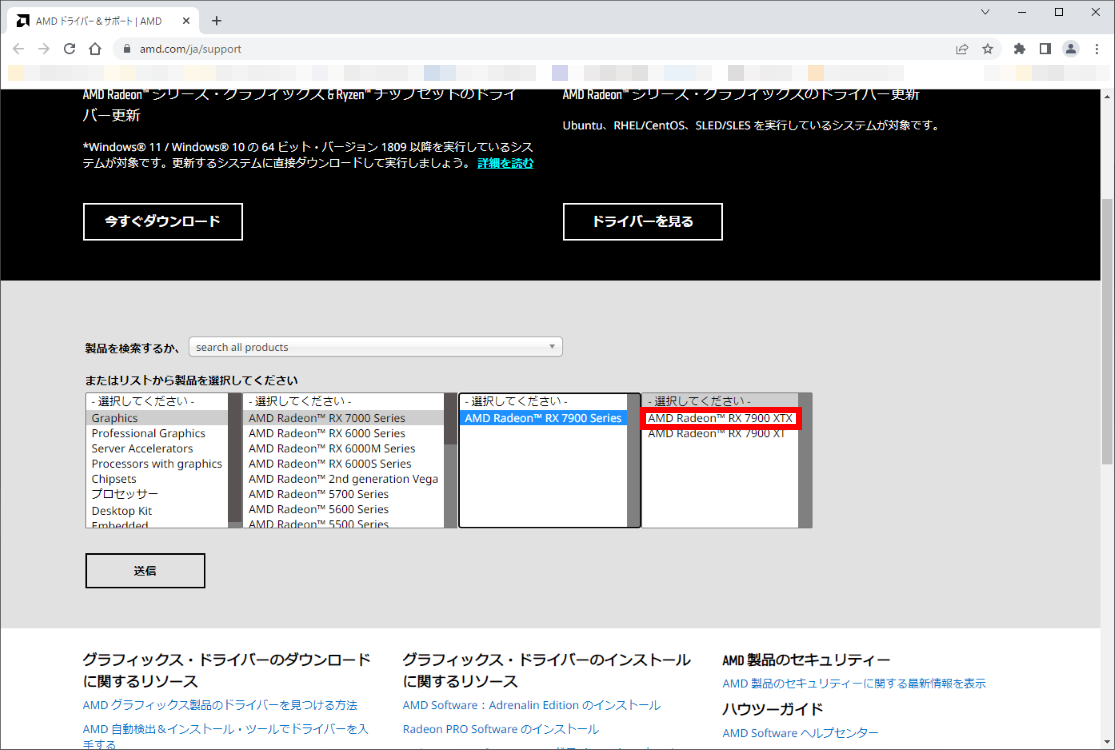Open the Chrome three-dot menu
The width and height of the screenshot is (1115, 750).
(x=1097, y=49)
